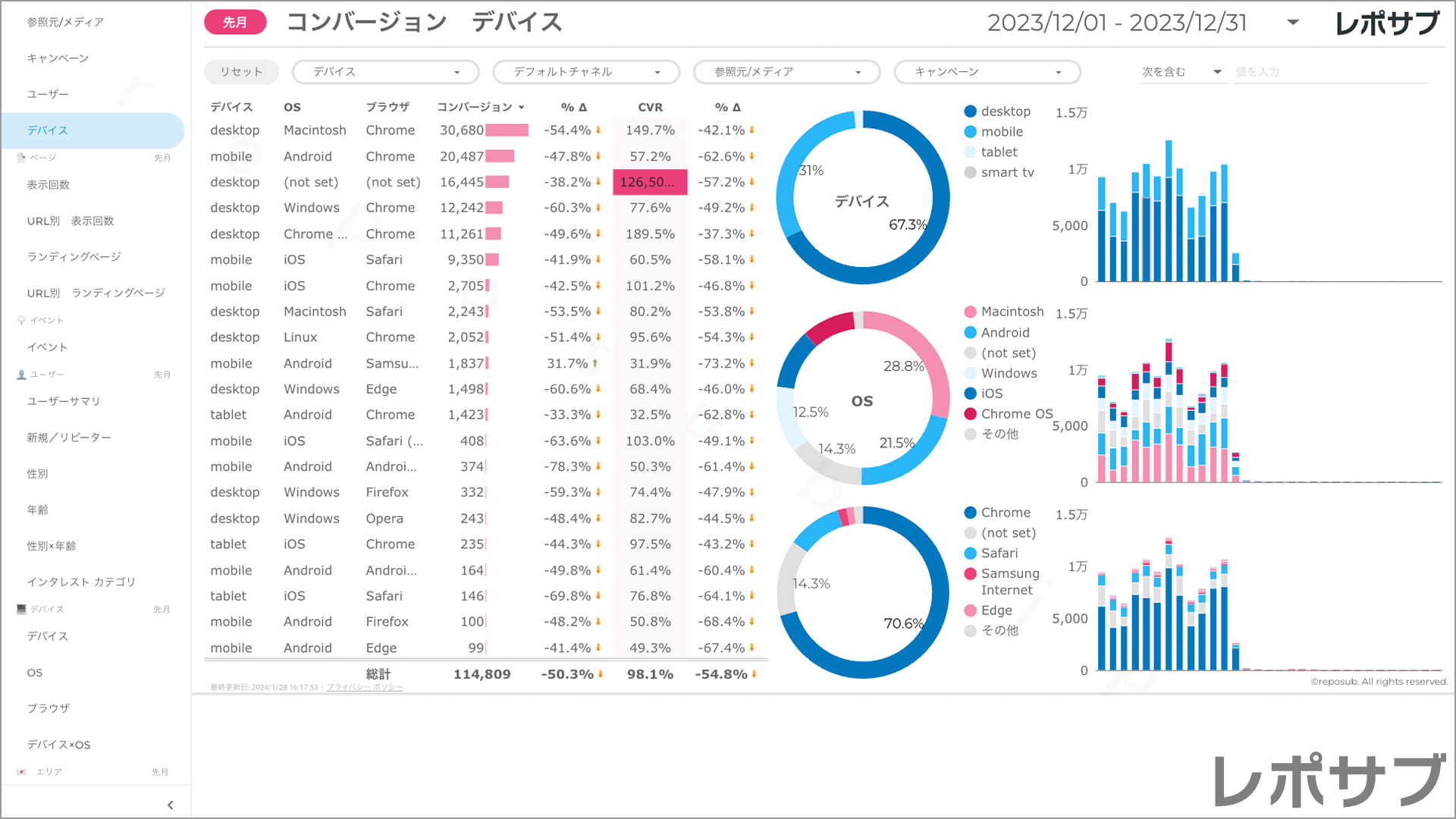
Task: Go to ランディングページ sidebar page
Action: 74,257
